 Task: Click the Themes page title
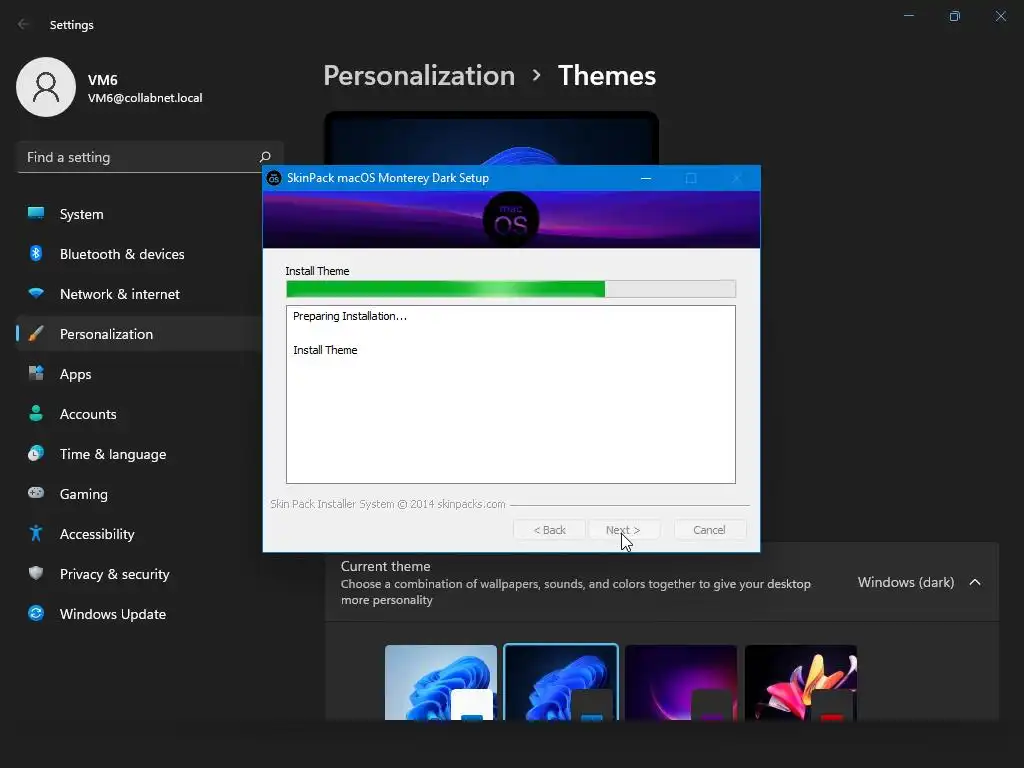607,75
